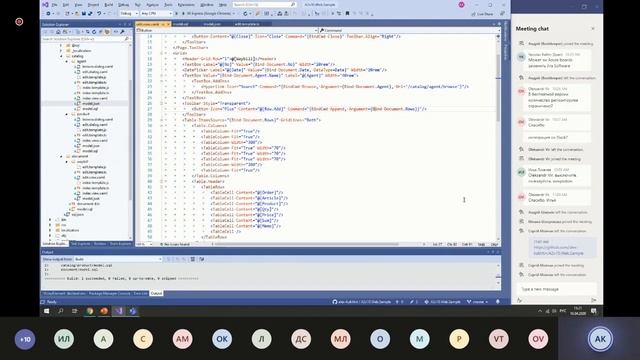
Task: Open the Package Manager Console tab
Action: (x=109, y=293)
